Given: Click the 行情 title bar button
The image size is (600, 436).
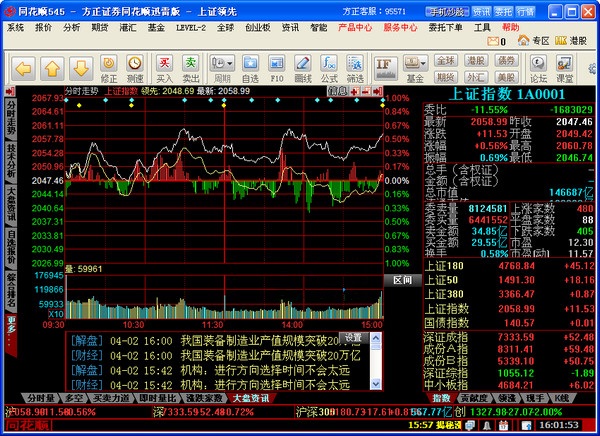Looking at the screenshot, I should 525,12.
